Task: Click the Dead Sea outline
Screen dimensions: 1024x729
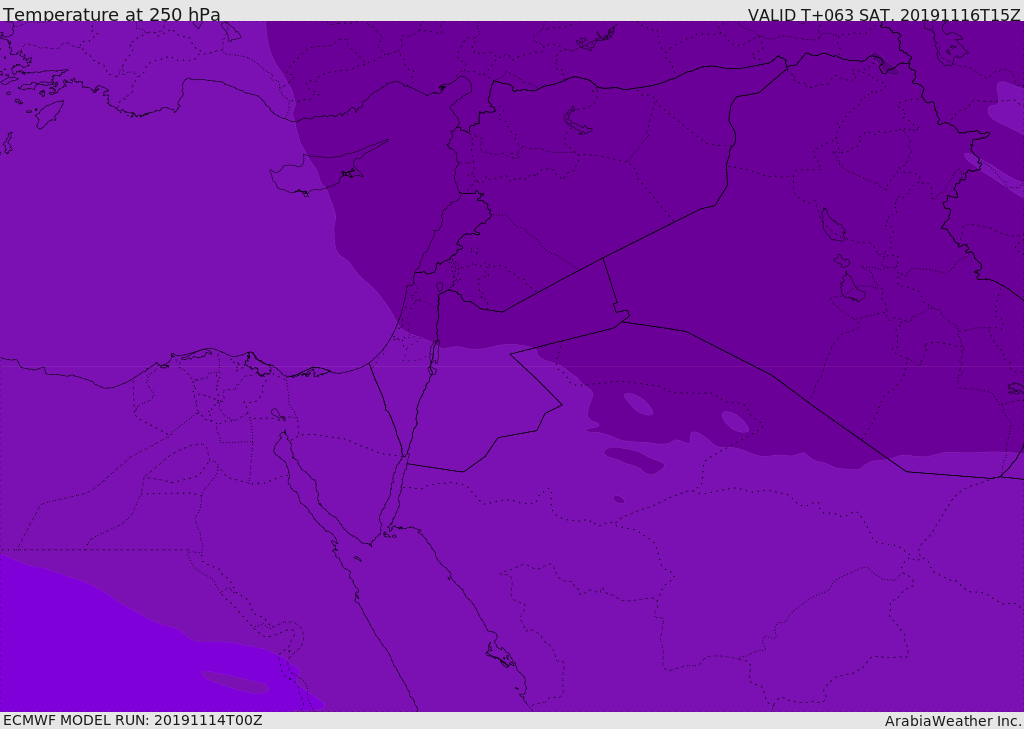Action: coord(434,353)
